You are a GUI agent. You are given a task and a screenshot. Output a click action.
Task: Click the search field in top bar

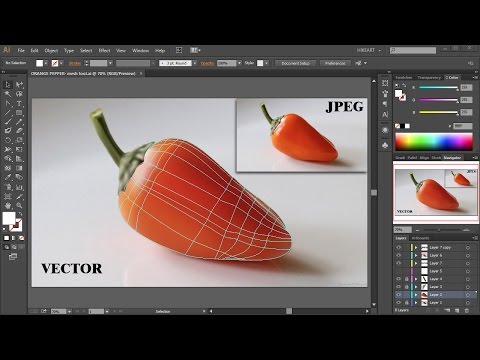[413, 50]
